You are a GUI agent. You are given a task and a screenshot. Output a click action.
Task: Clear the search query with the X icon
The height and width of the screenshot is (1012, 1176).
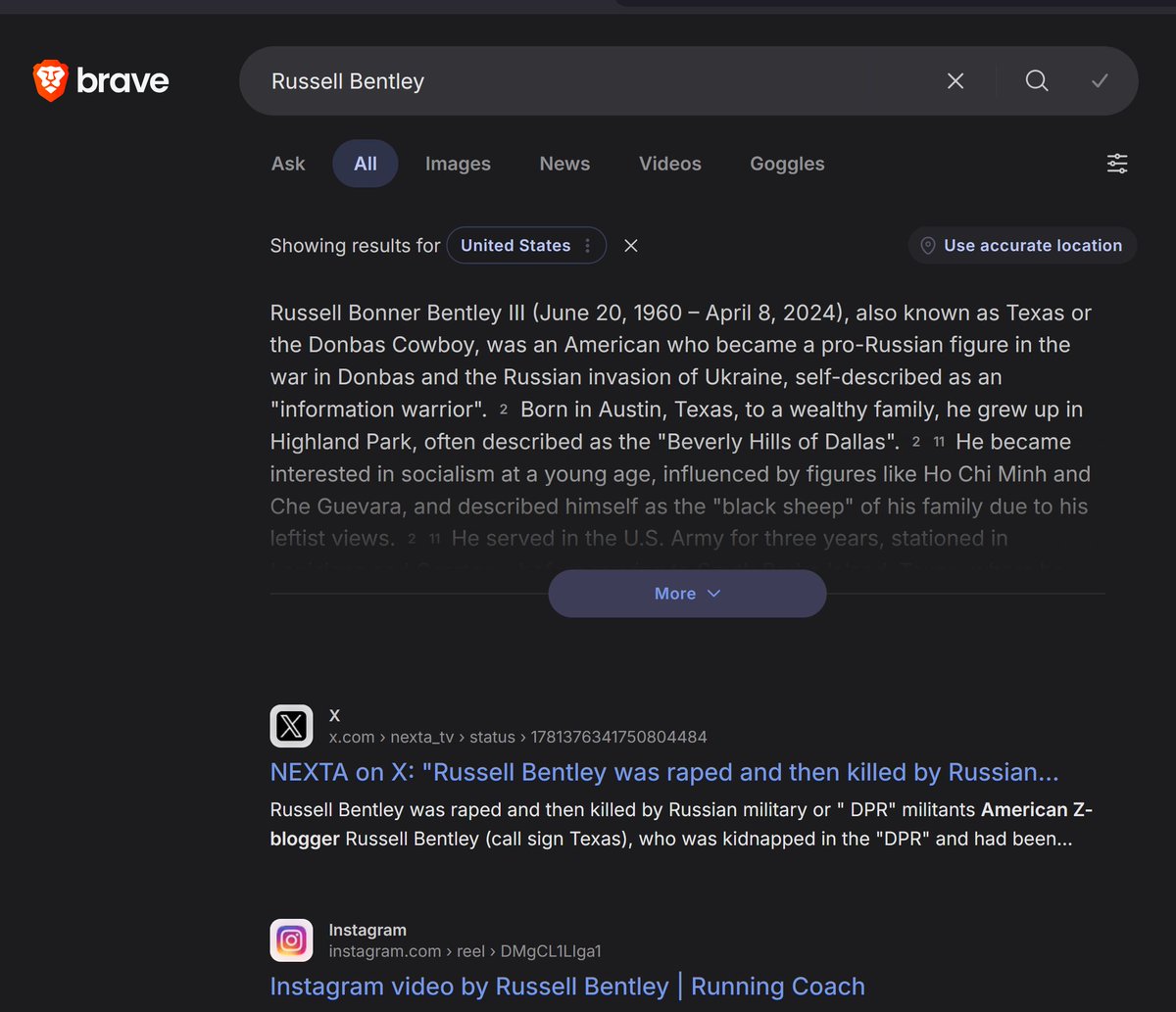pyautogui.click(x=955, y=81)
